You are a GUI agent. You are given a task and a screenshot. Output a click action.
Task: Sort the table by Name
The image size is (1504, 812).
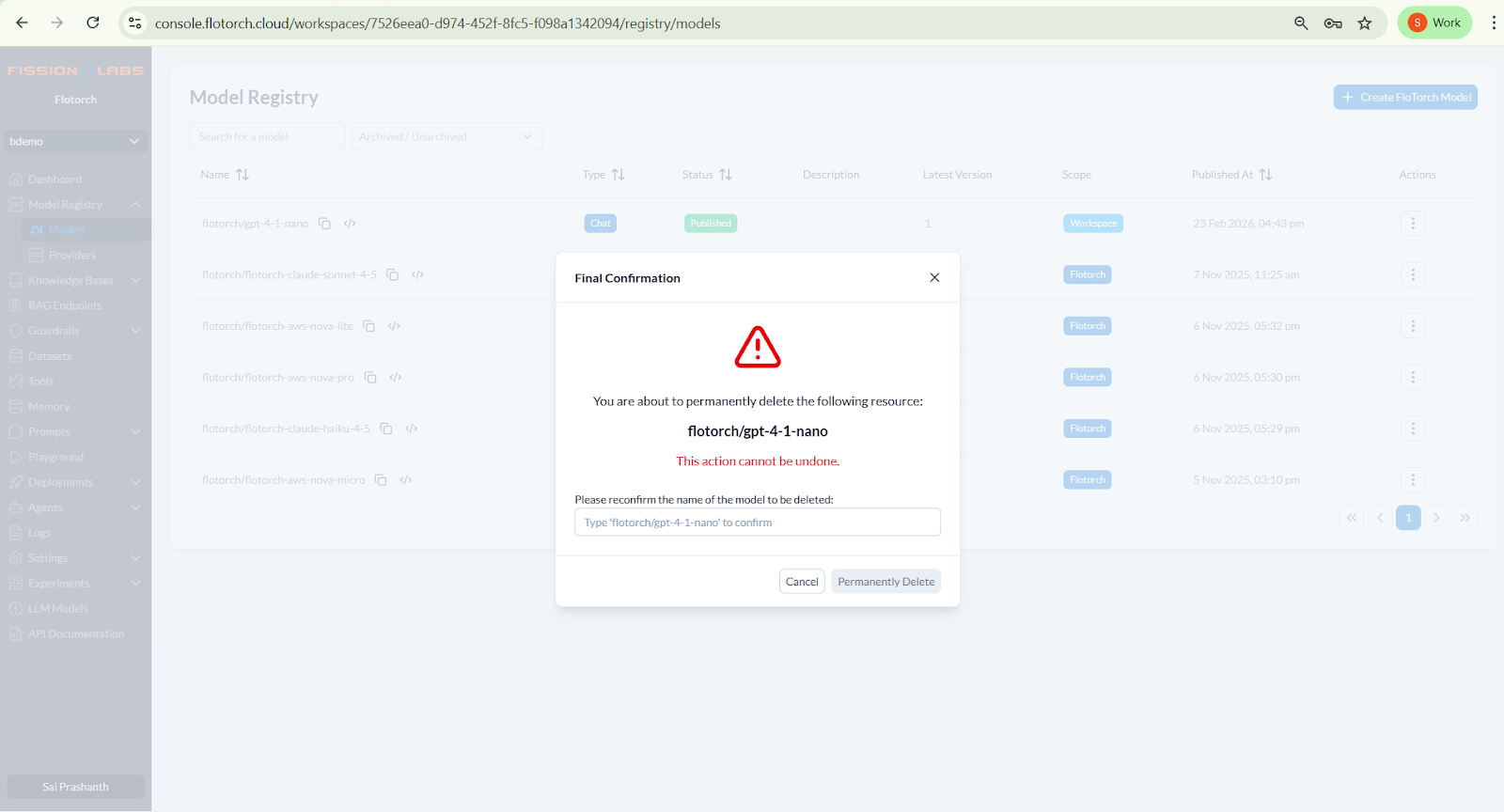(x=243, y=175)
